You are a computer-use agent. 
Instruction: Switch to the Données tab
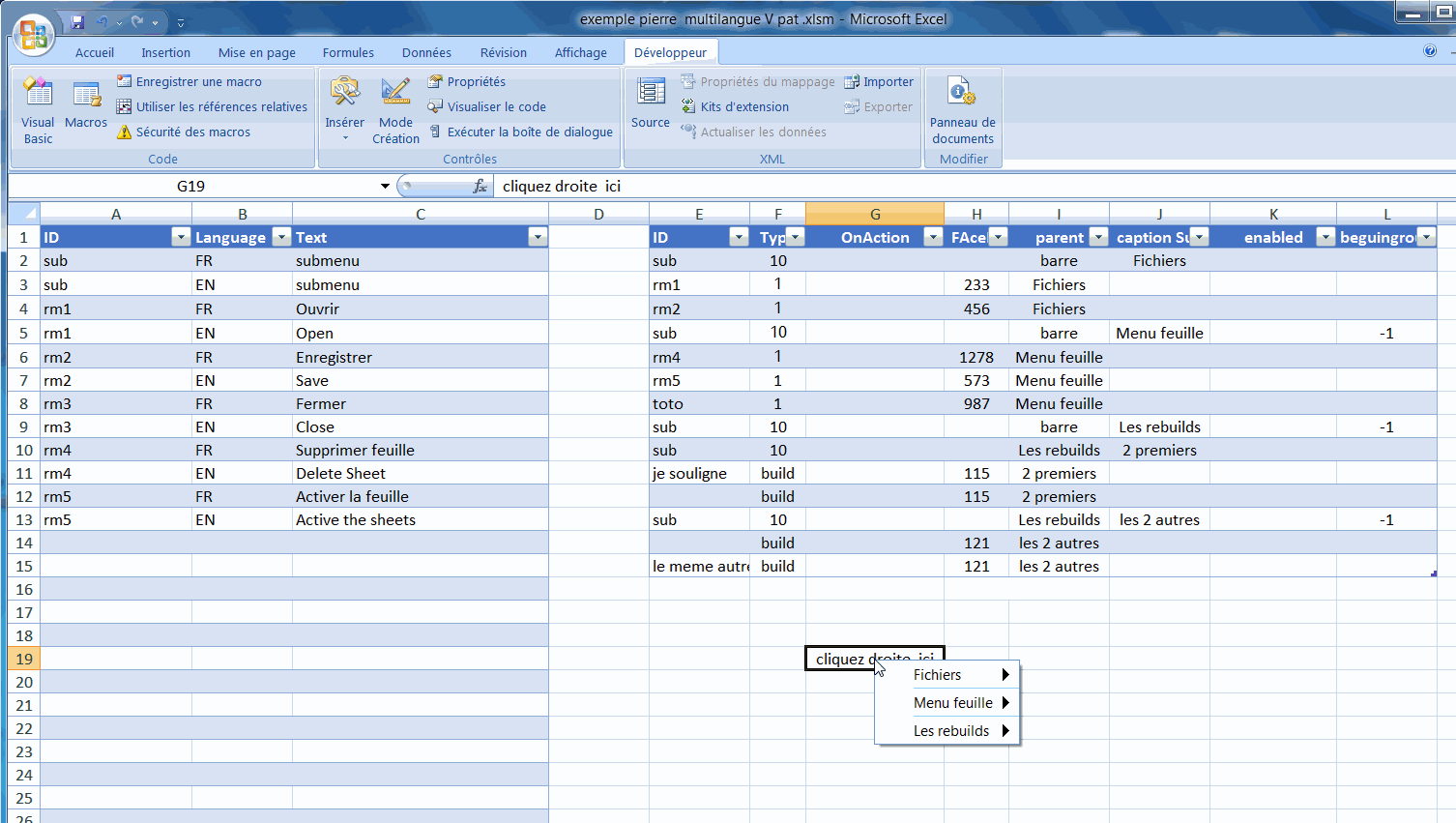pyautogui.click(x=426, y=52)
